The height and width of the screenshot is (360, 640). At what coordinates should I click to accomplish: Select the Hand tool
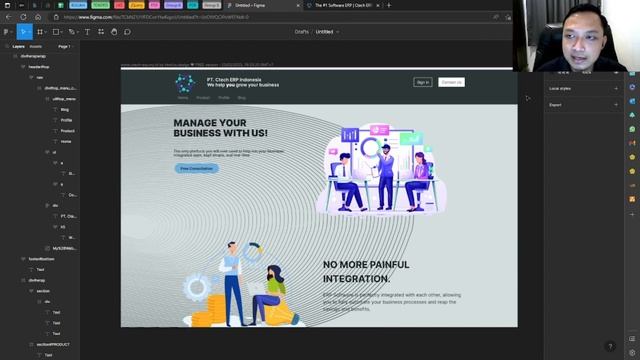pyautogui.click(x=114, y=32)
